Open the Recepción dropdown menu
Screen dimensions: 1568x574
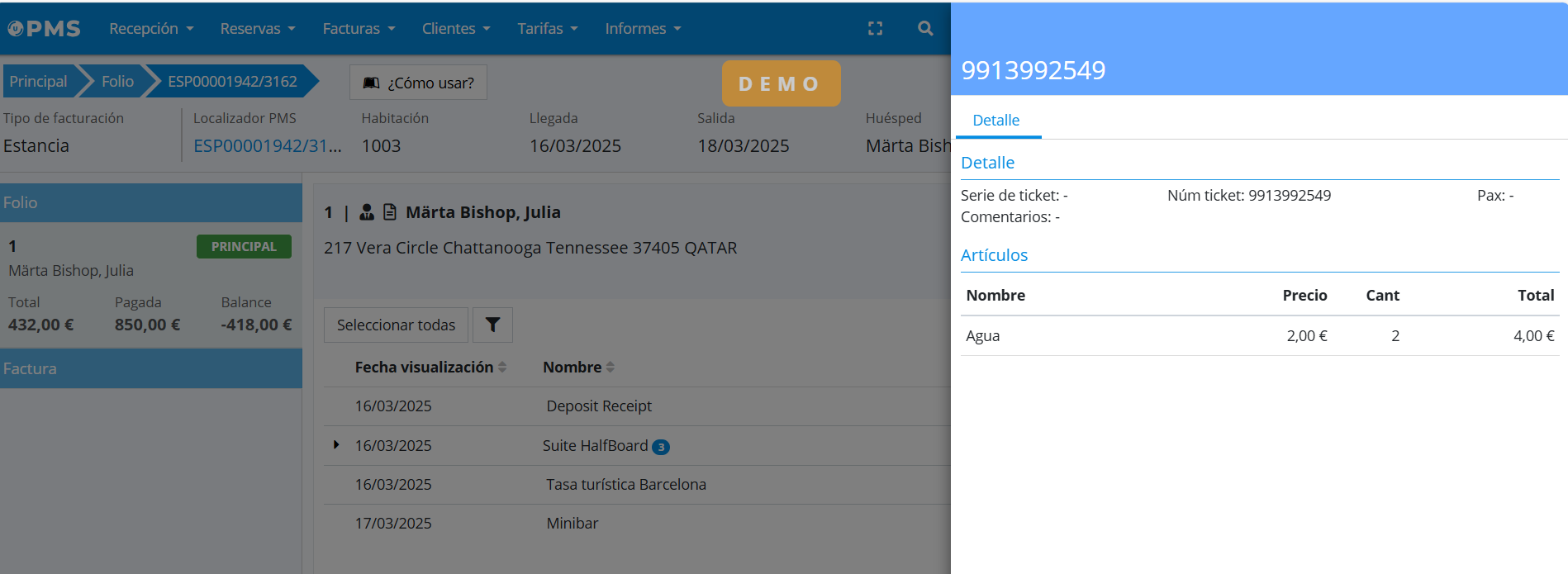[151, 29]
